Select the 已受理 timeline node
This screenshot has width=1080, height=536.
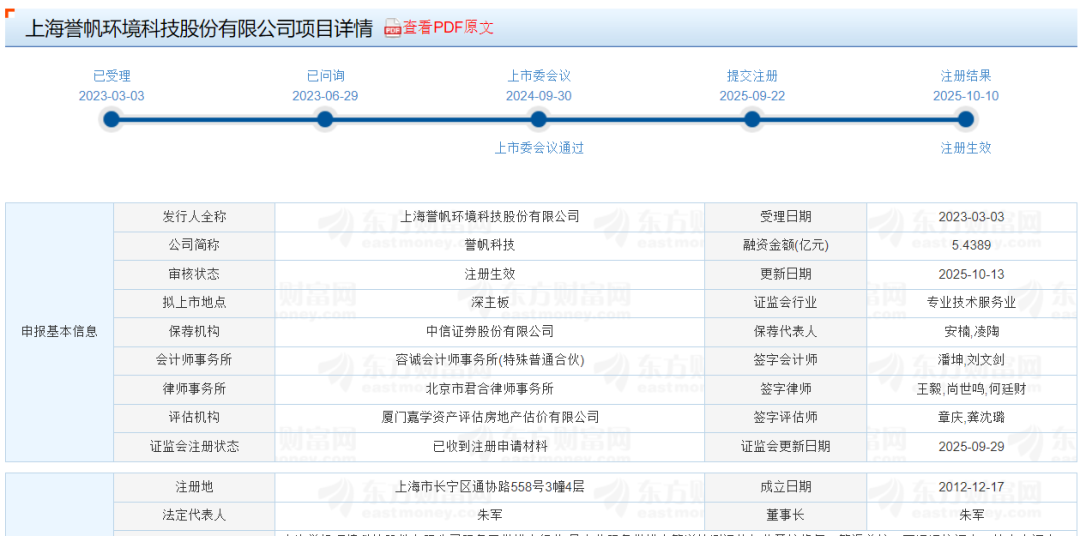click(112, 120)
